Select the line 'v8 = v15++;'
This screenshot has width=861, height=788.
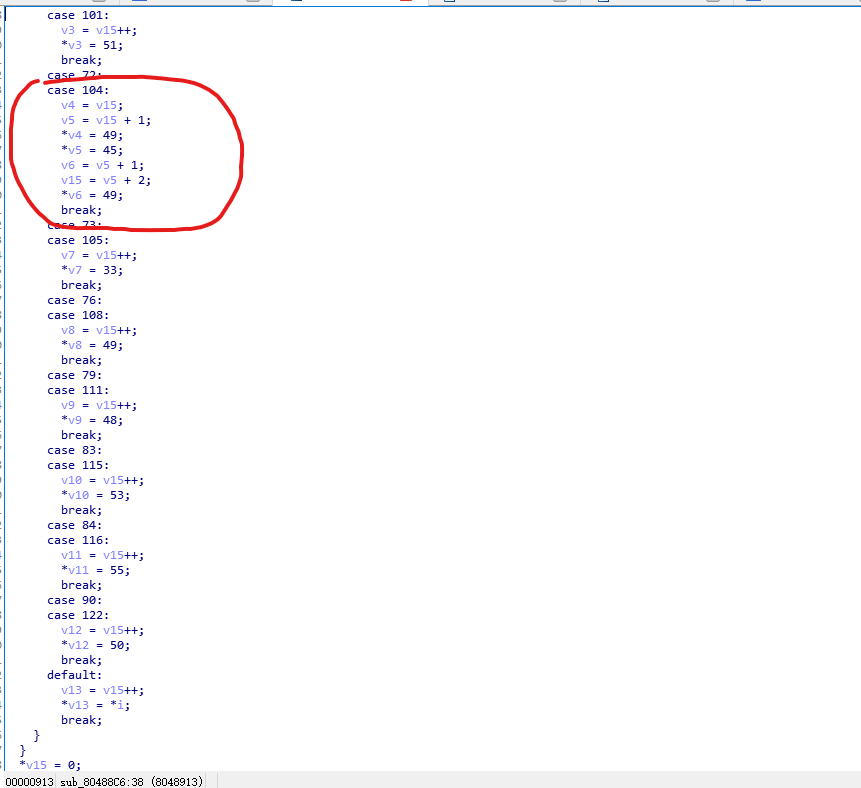point(99,330)
